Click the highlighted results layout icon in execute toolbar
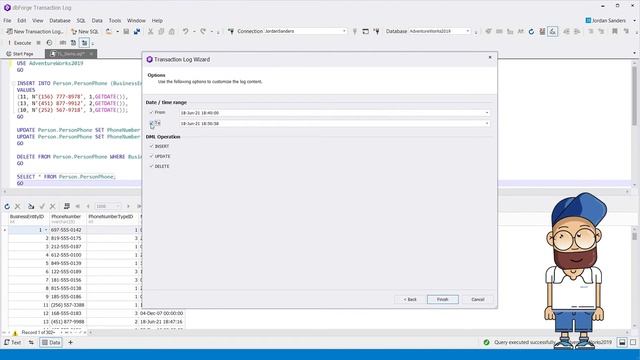 (84, 42)
